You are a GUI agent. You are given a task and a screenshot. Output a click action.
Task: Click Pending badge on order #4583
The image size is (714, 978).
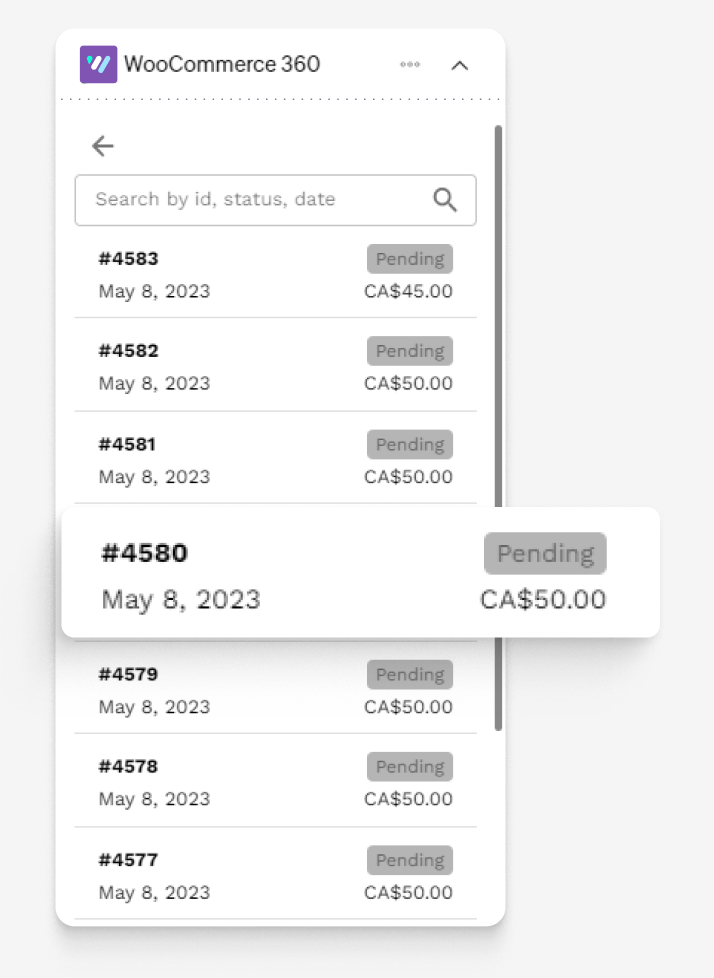coord(409,259)
